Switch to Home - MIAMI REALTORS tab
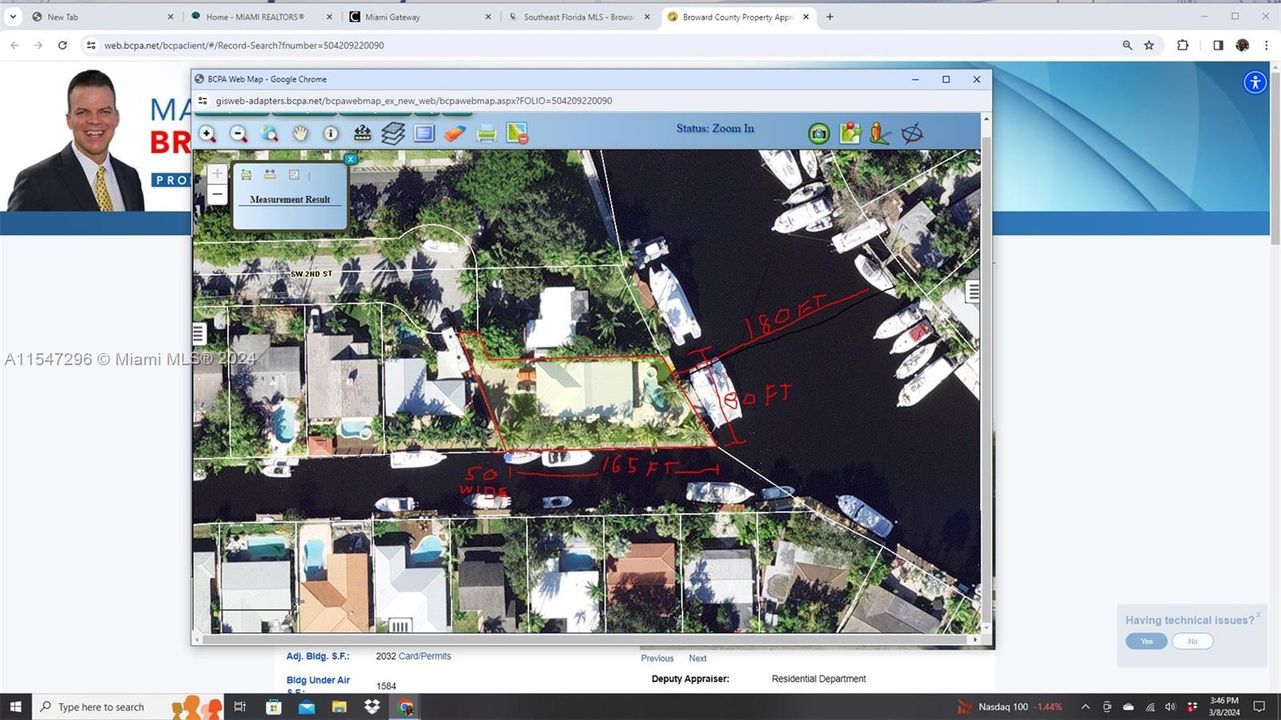The height and width of the screenshot is (720, 1281). point(262,17)
